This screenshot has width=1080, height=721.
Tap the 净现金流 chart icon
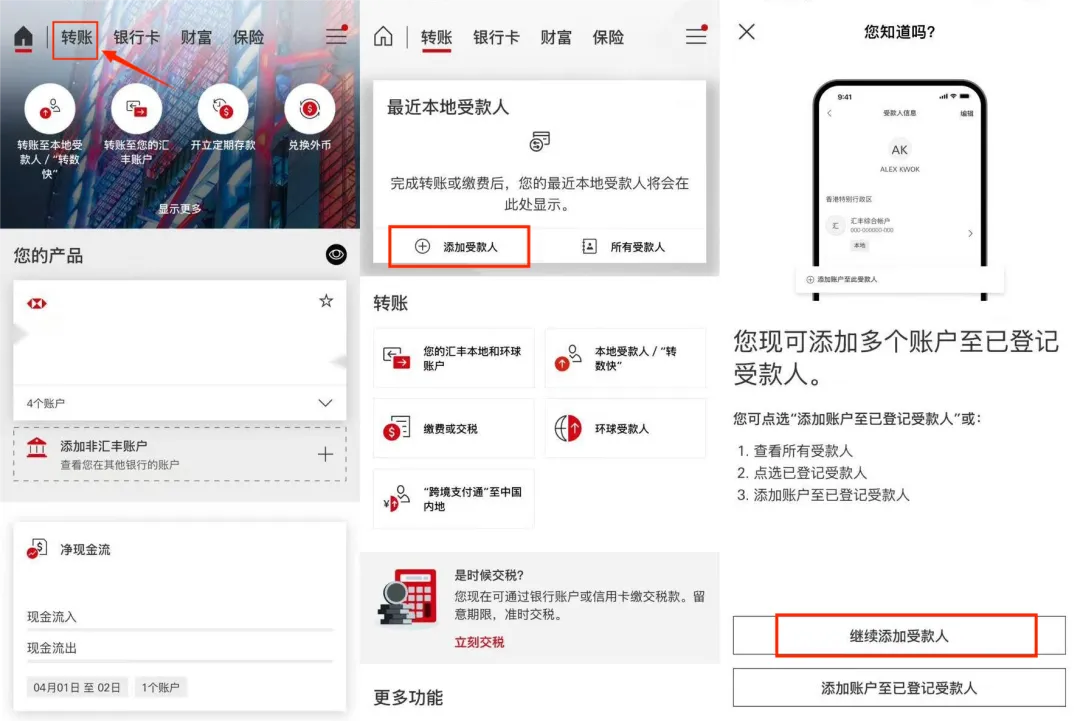click(x=37, y=549)
